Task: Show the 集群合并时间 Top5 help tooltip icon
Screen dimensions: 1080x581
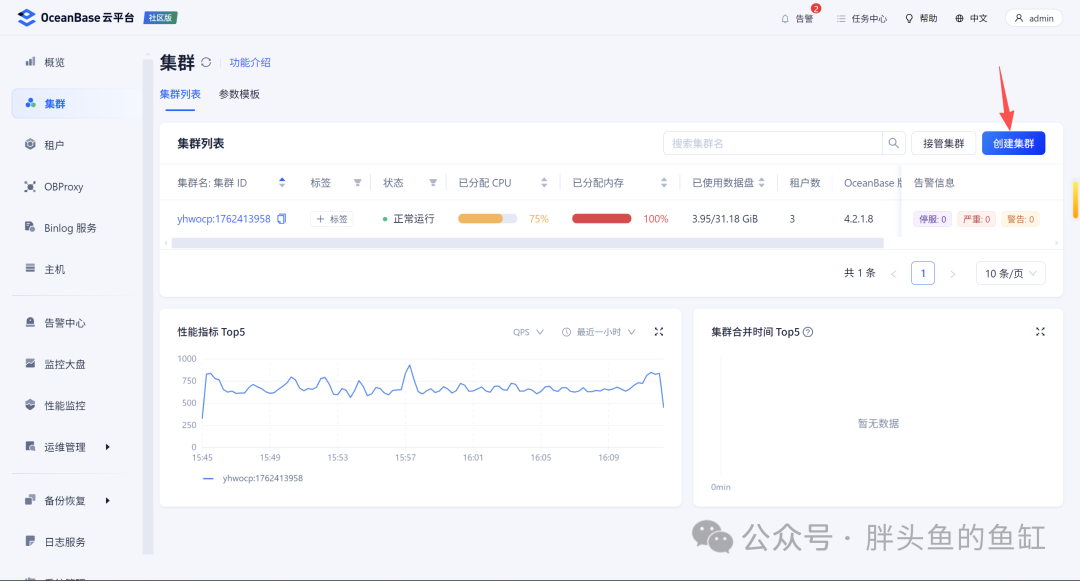Action: (x=809, y=332)
